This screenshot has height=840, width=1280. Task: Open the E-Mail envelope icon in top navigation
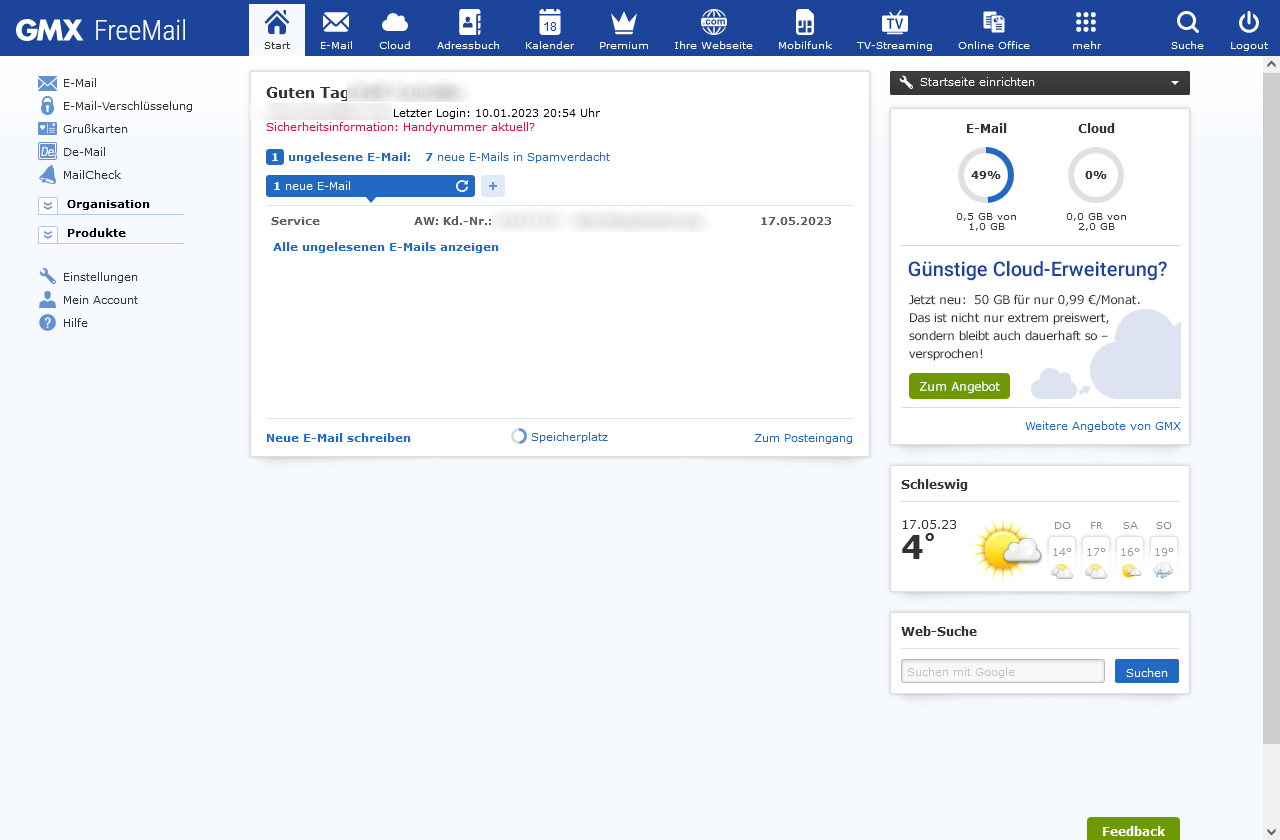pyautogui.click(x=336, y=30)
